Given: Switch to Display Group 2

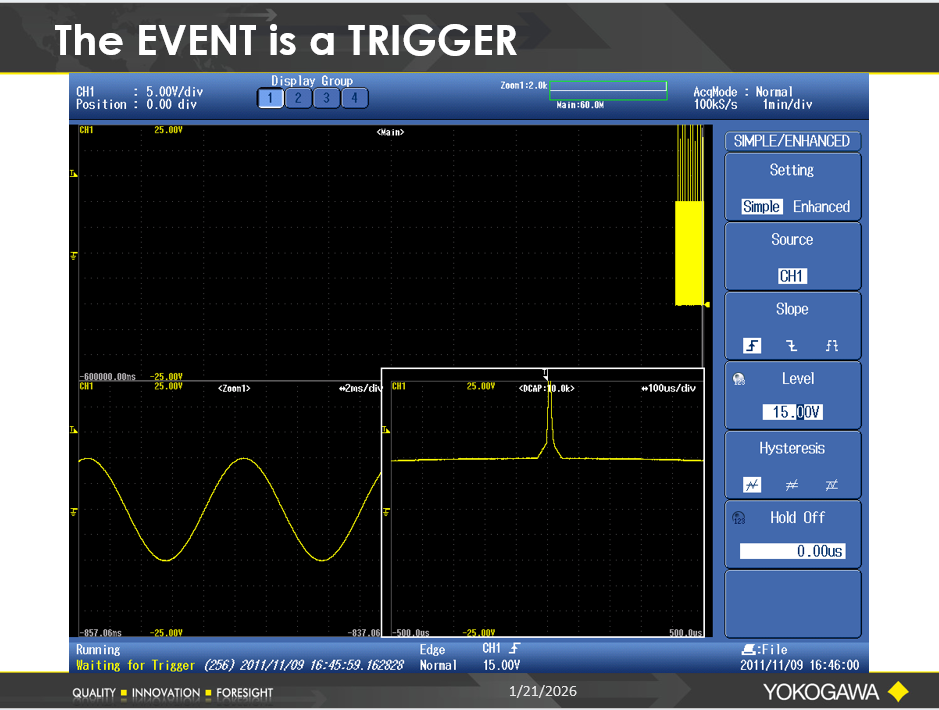Looking at the screenshot, I should click(298, 98).
